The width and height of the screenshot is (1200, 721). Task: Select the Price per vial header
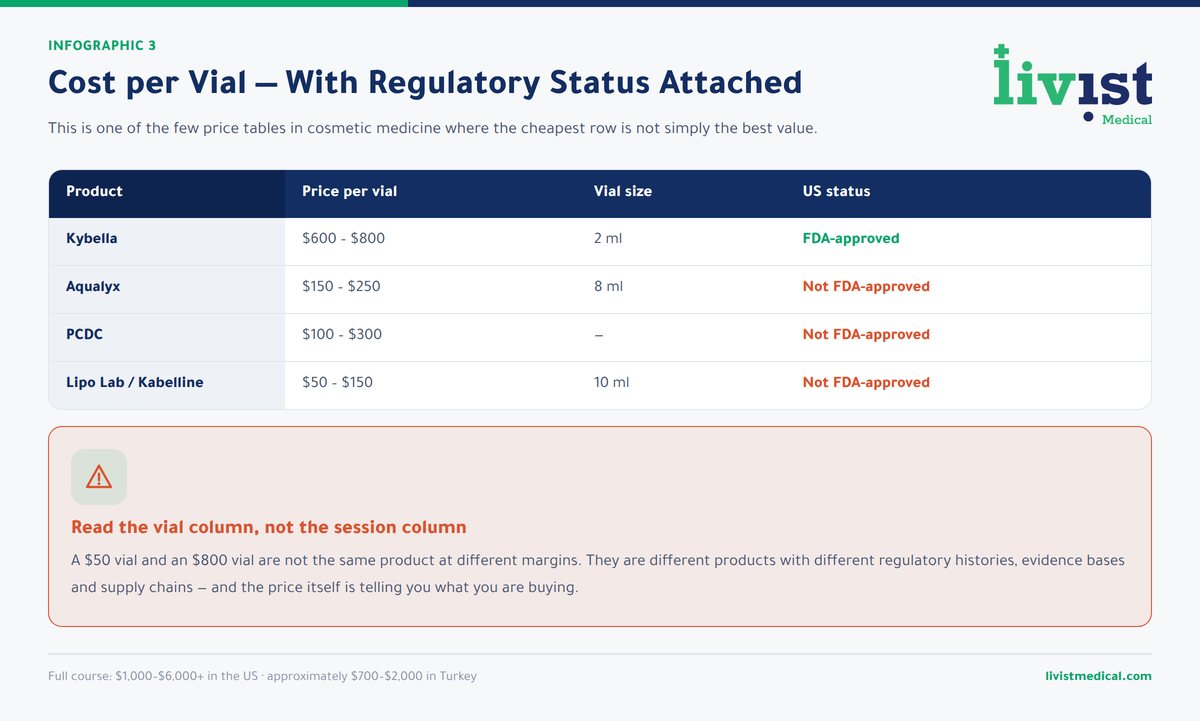click(350, 191)
